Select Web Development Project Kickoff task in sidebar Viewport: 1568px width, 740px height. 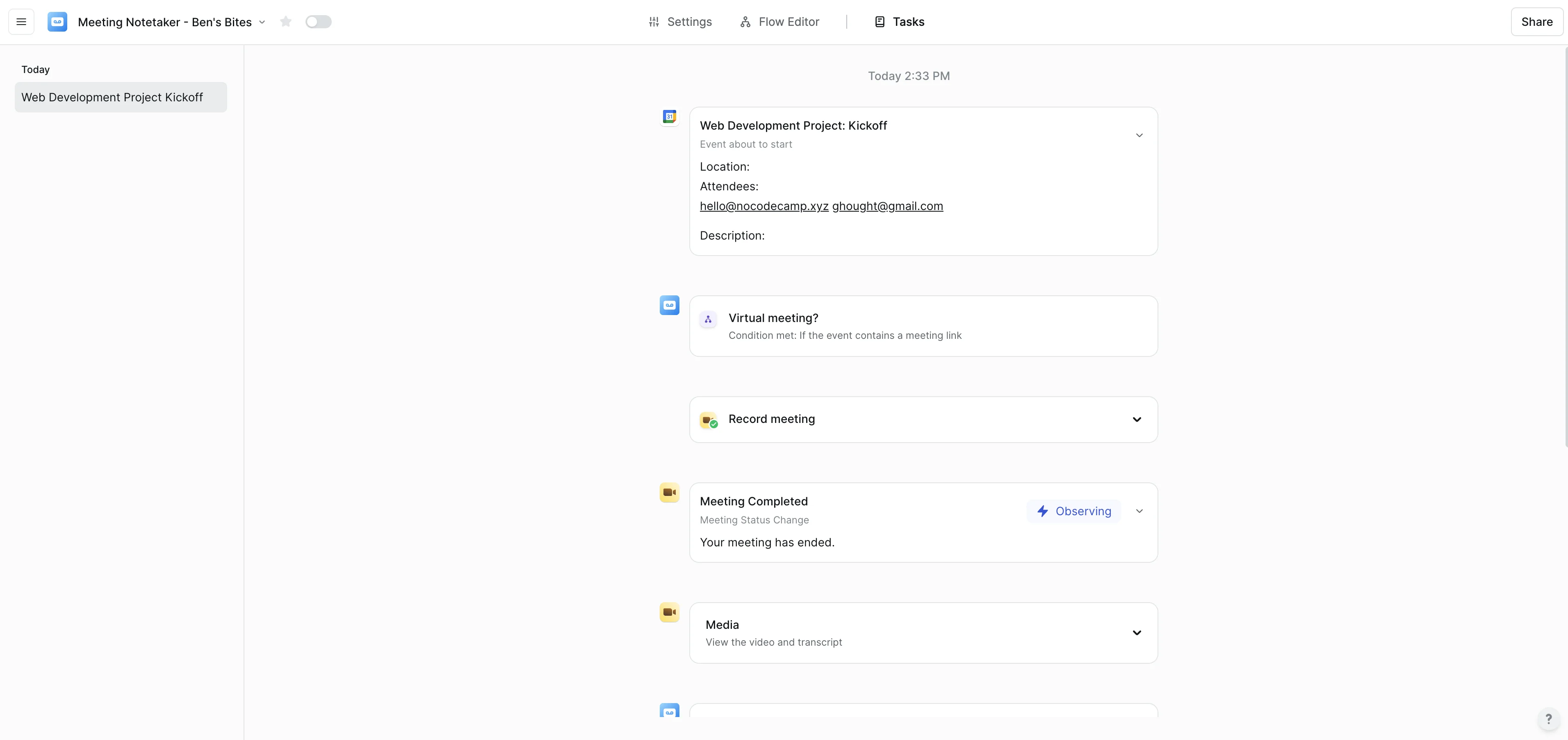pyautogui.click(x=121, y=98)
